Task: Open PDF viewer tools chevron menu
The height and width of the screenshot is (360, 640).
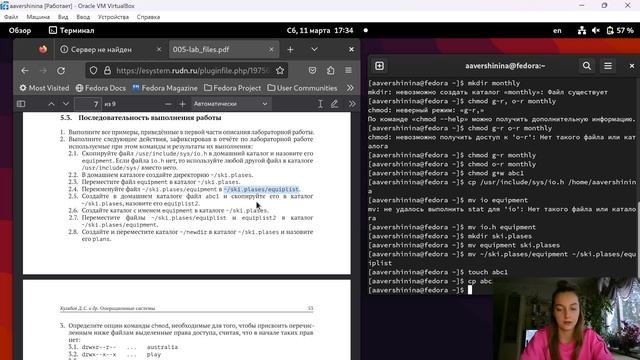Action: [352, 104]
